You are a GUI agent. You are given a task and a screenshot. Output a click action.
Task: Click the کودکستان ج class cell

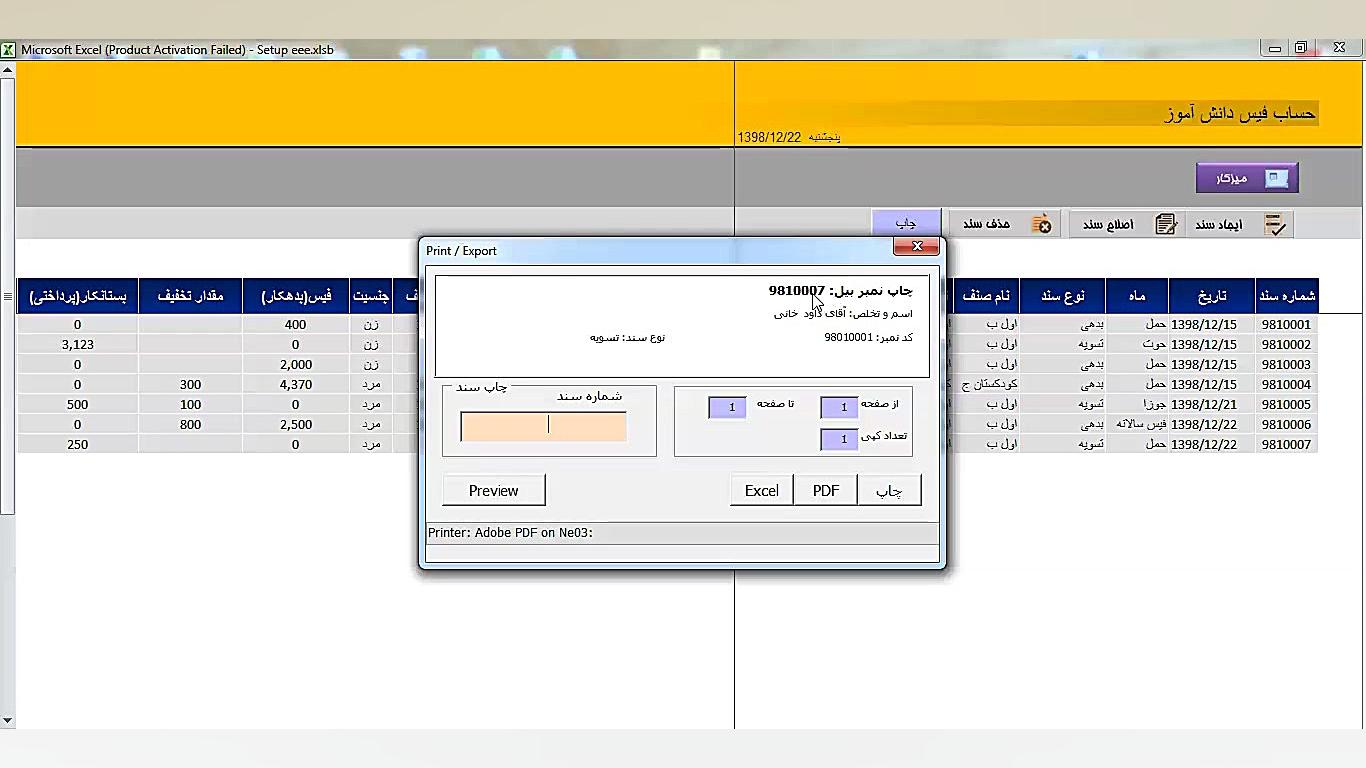click(x=988, y=384)
